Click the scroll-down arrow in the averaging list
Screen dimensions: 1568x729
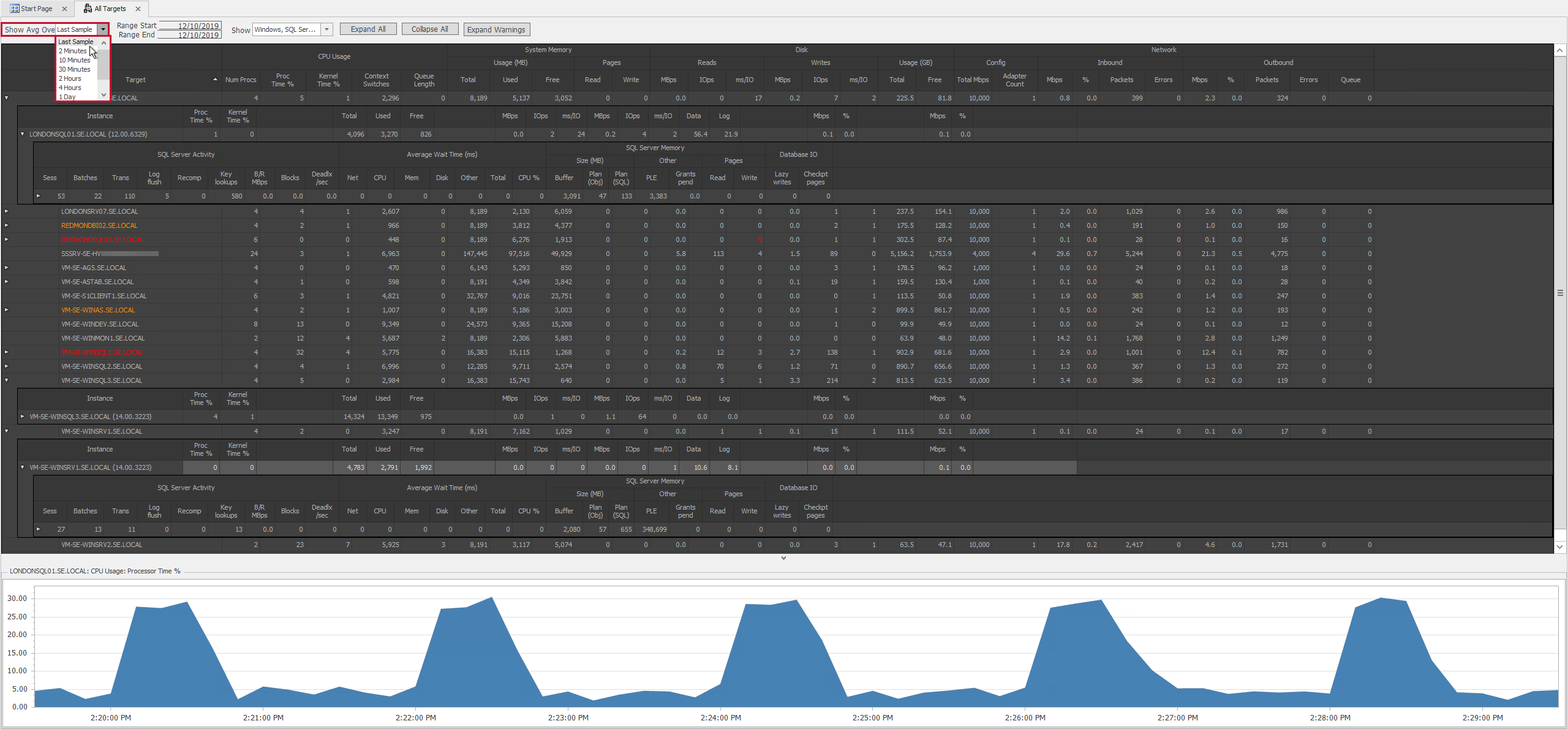coord(103,94)
